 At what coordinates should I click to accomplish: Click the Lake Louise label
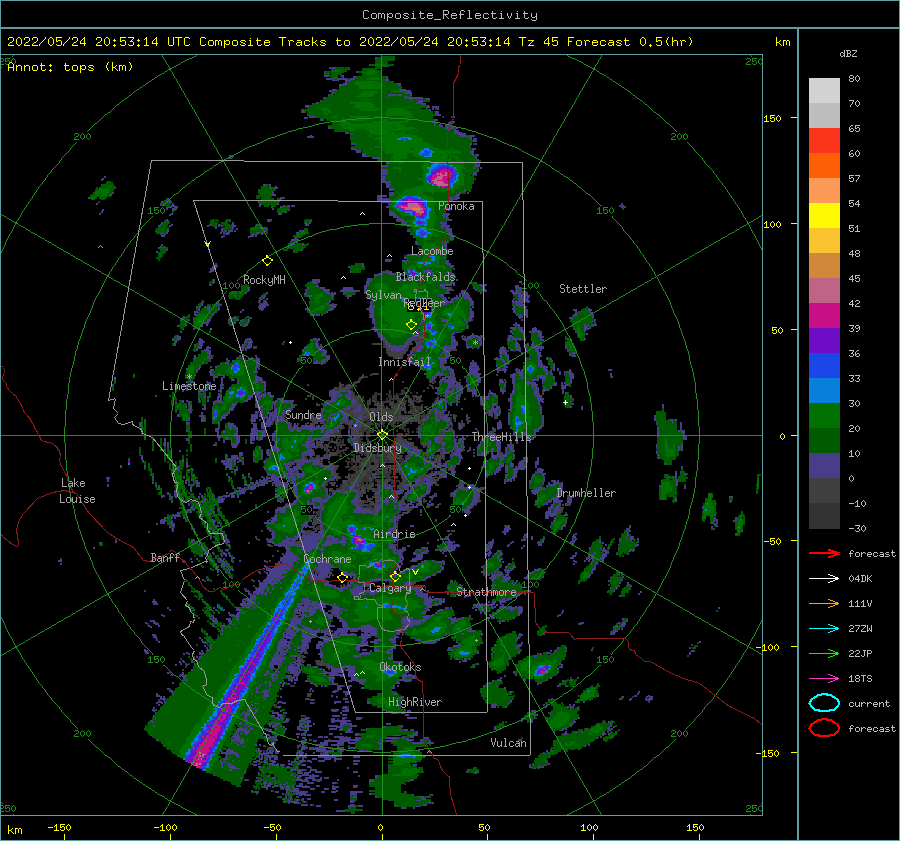pyautogui.click(x=77, y=491)
